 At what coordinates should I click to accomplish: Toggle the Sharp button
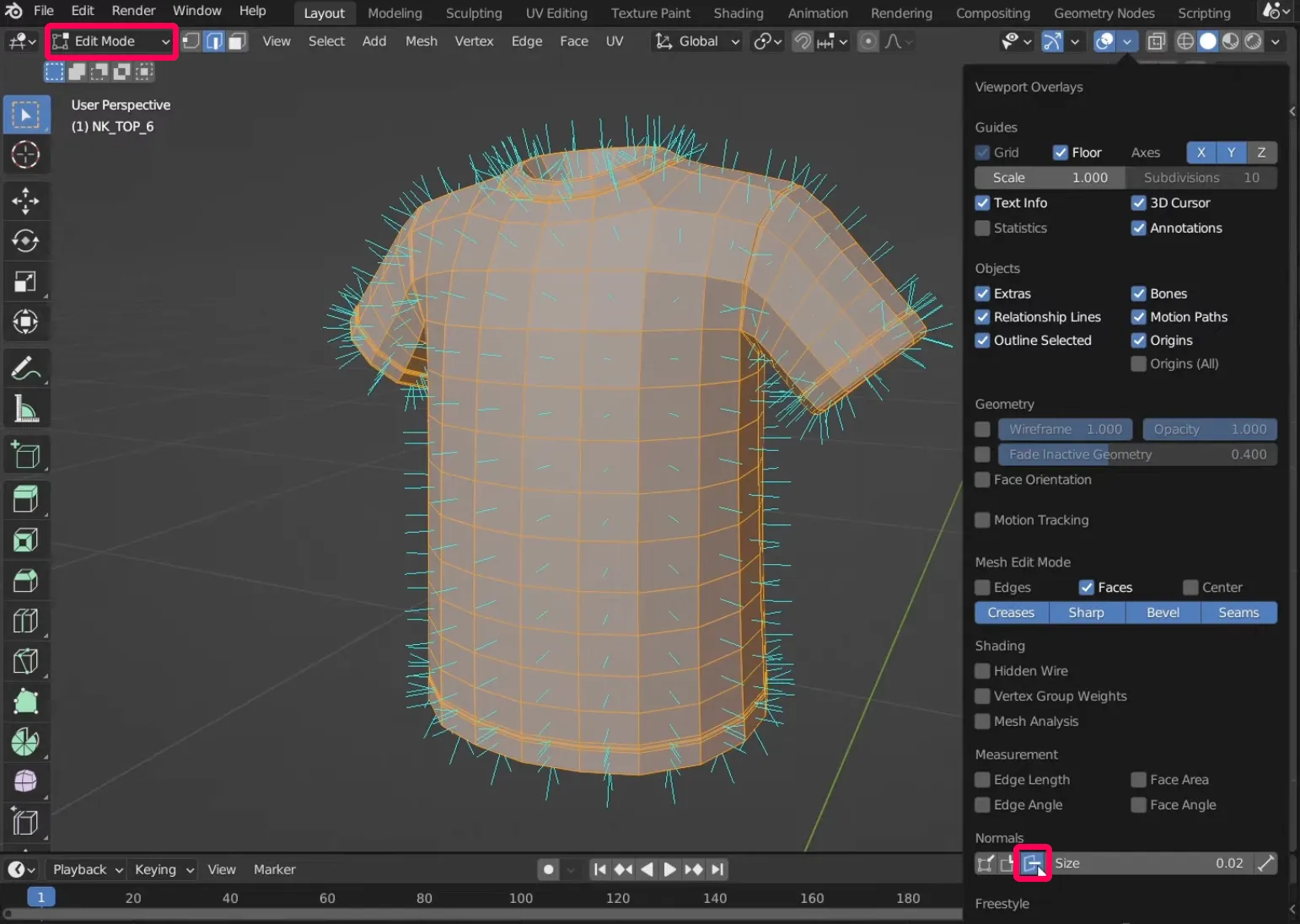click(1087, 613)
